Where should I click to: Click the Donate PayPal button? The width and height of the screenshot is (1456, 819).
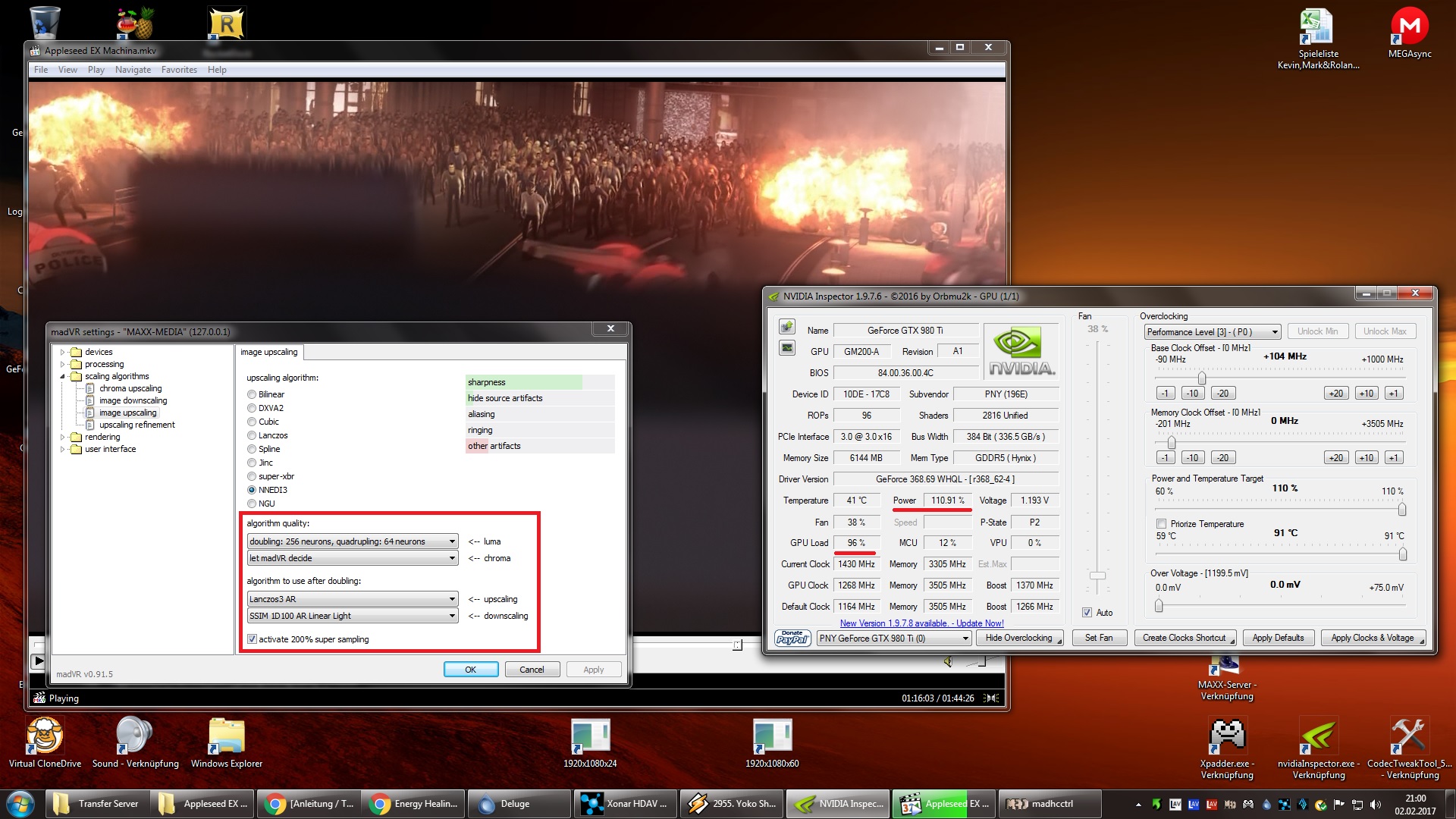tap(792, 638)
